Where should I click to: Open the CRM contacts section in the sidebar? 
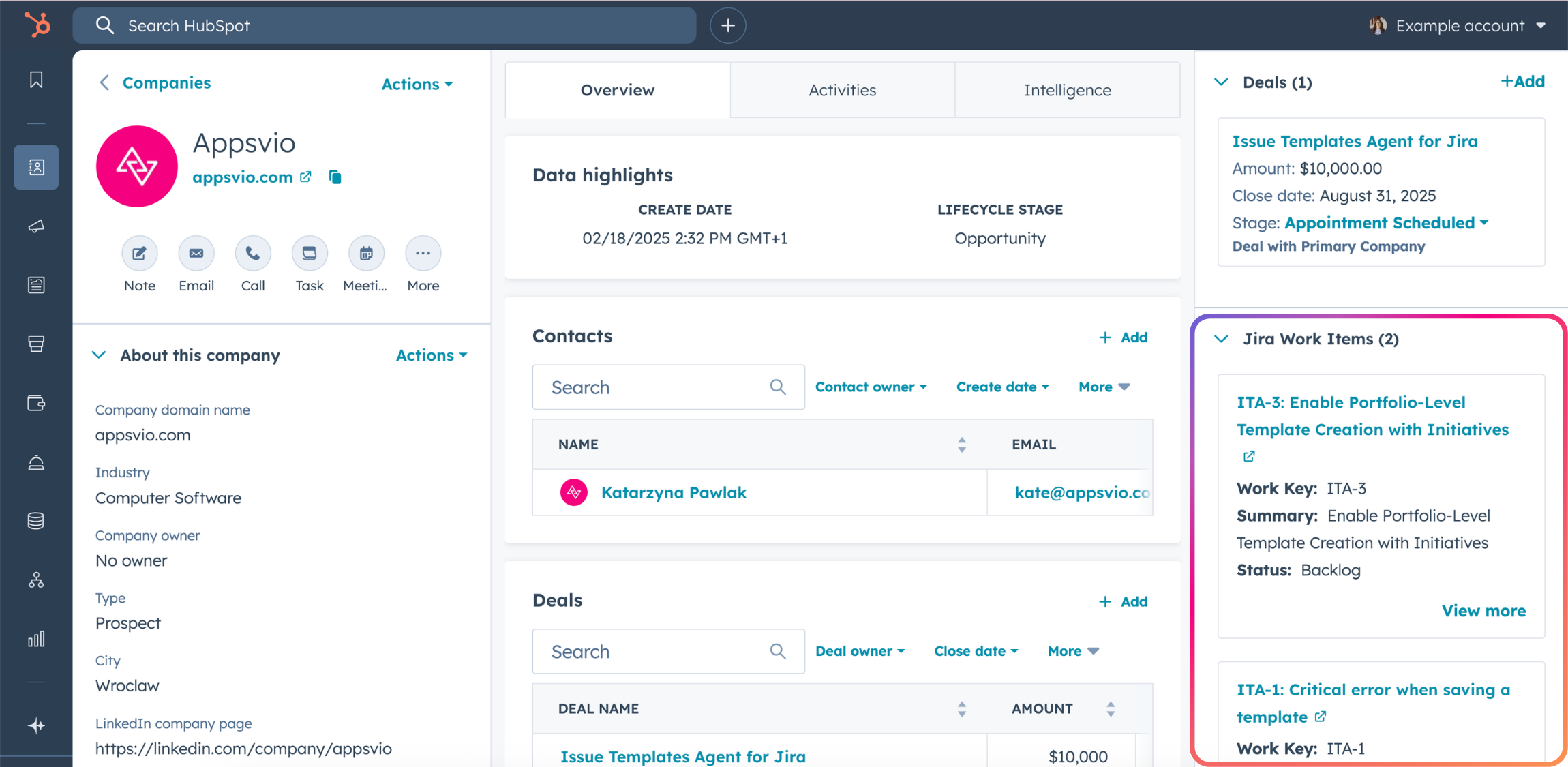[36, 167]
